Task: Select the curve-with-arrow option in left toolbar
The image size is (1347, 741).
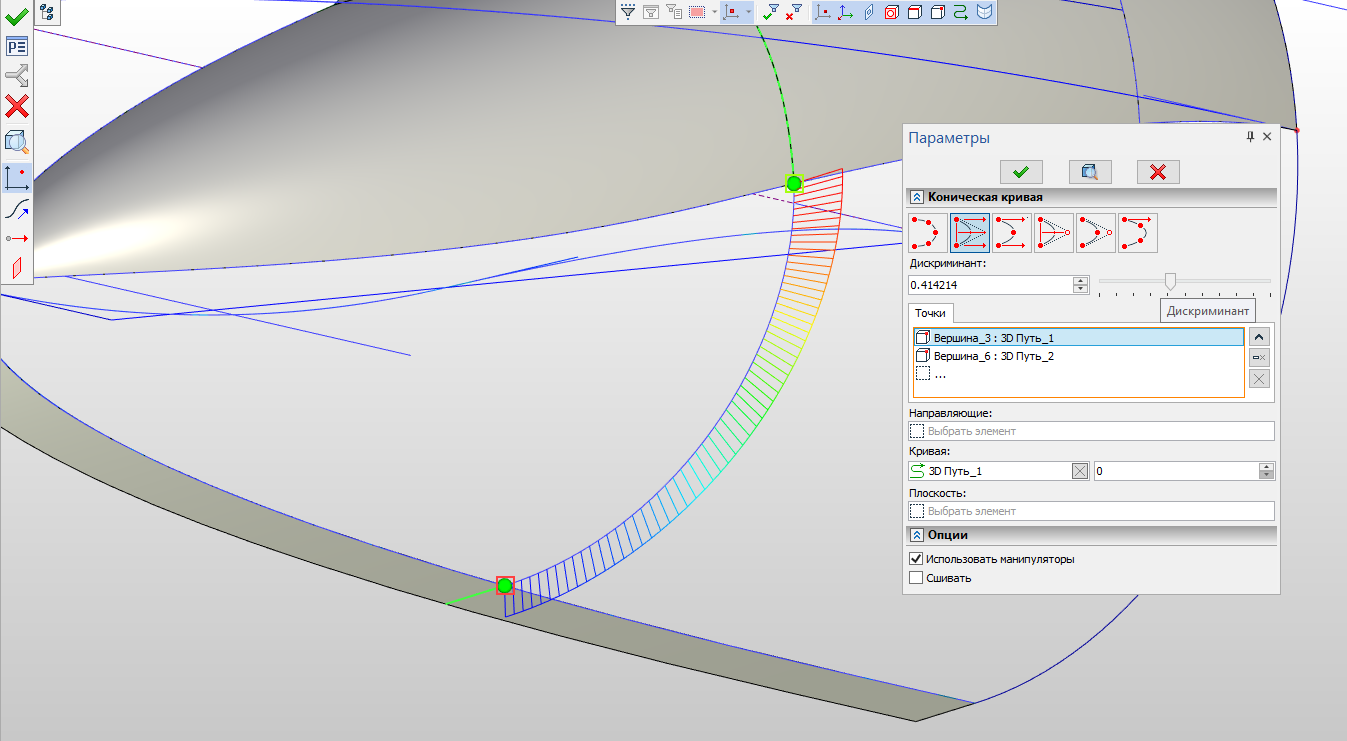Action: point(17,209)
